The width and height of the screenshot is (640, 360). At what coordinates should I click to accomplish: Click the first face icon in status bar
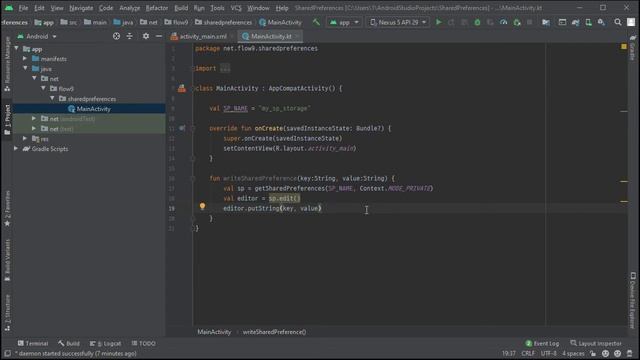point(605,353)
